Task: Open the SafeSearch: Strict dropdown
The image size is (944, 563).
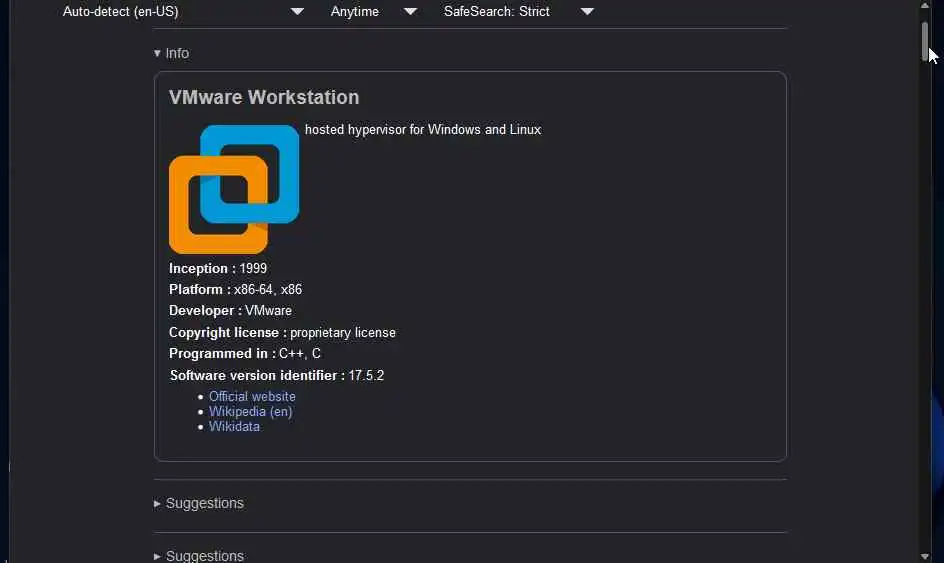Action: tap(518, 11)
